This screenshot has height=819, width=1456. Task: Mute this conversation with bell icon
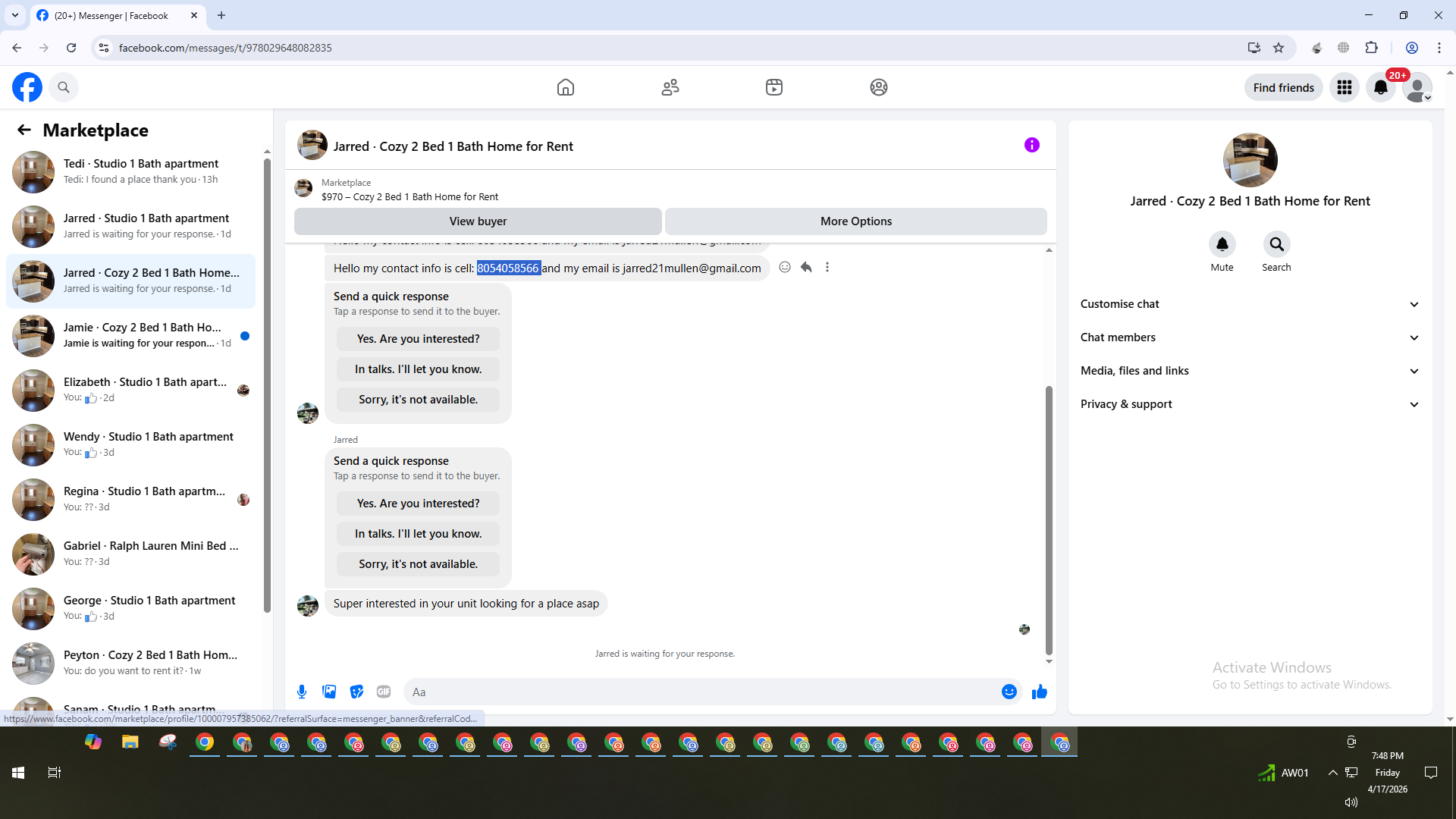point(1222,244)
